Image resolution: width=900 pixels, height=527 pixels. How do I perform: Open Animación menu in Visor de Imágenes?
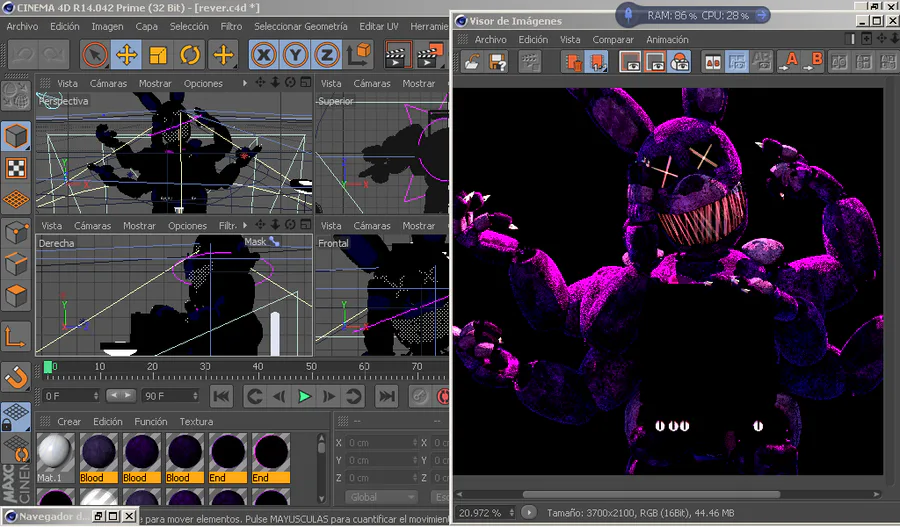(667, 40)
